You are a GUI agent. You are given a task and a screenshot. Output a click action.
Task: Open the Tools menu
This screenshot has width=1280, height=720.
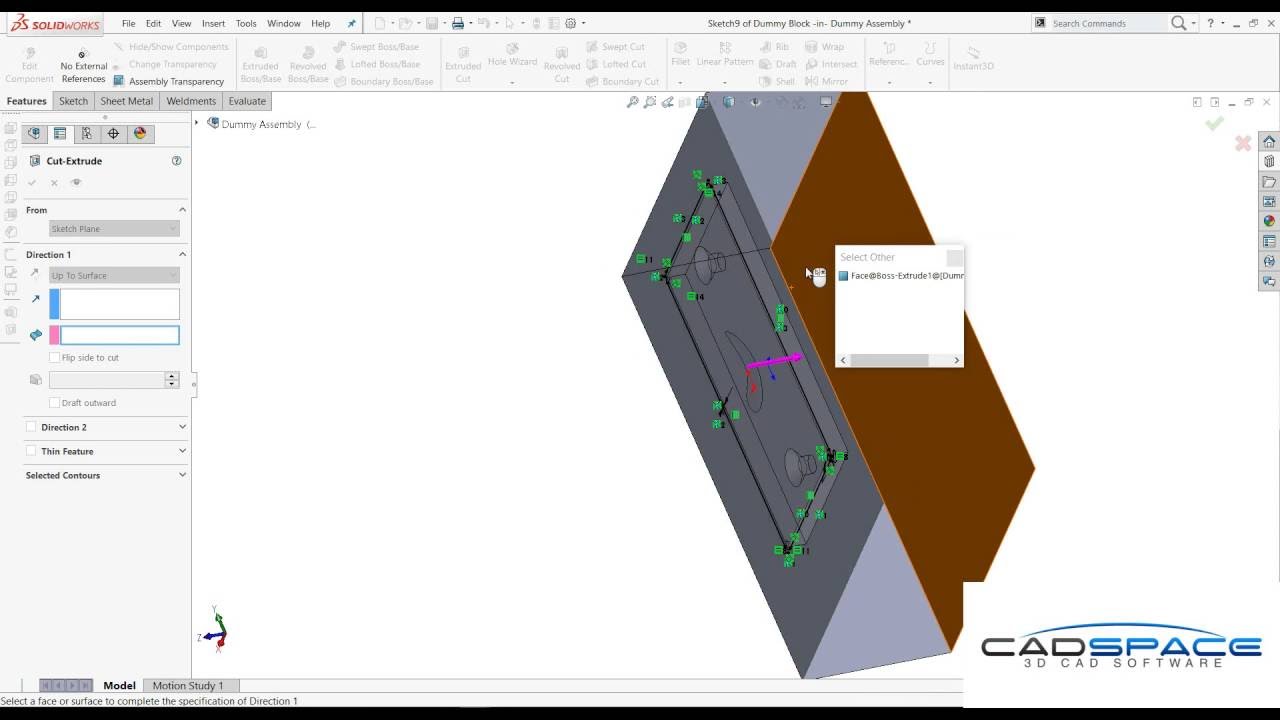point(246,23)
